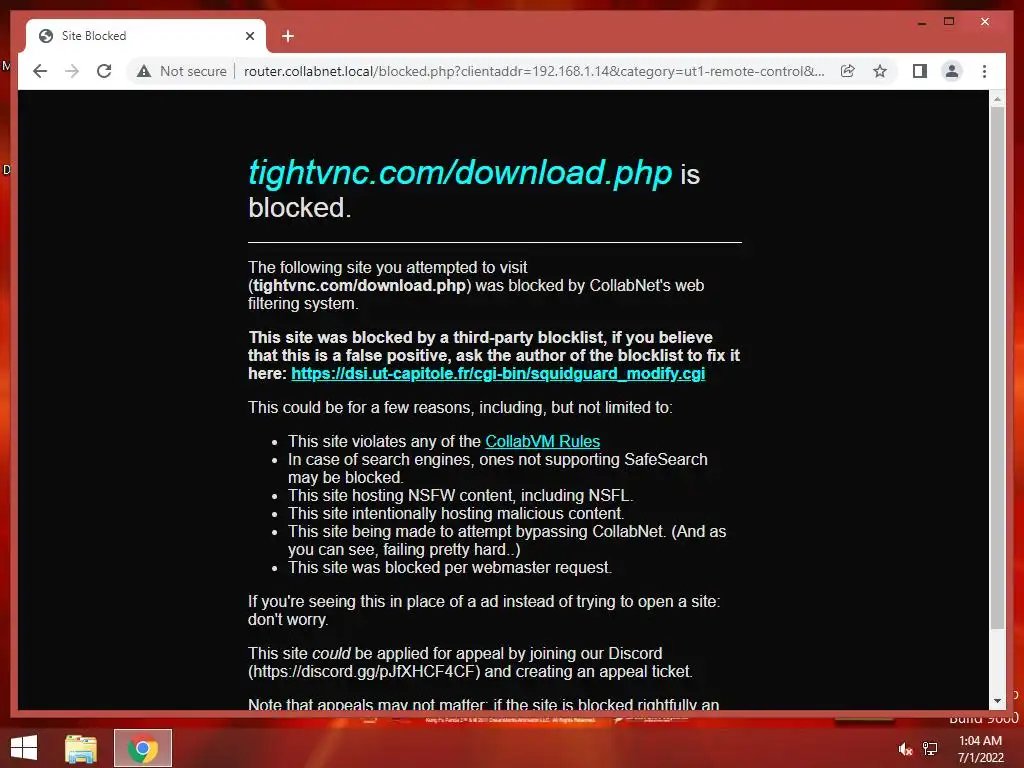Click the muted volume tray icon
Image resolution: width=1024 pixels, height=768 pixels.
pyautogui.click(x=905, y=749)
